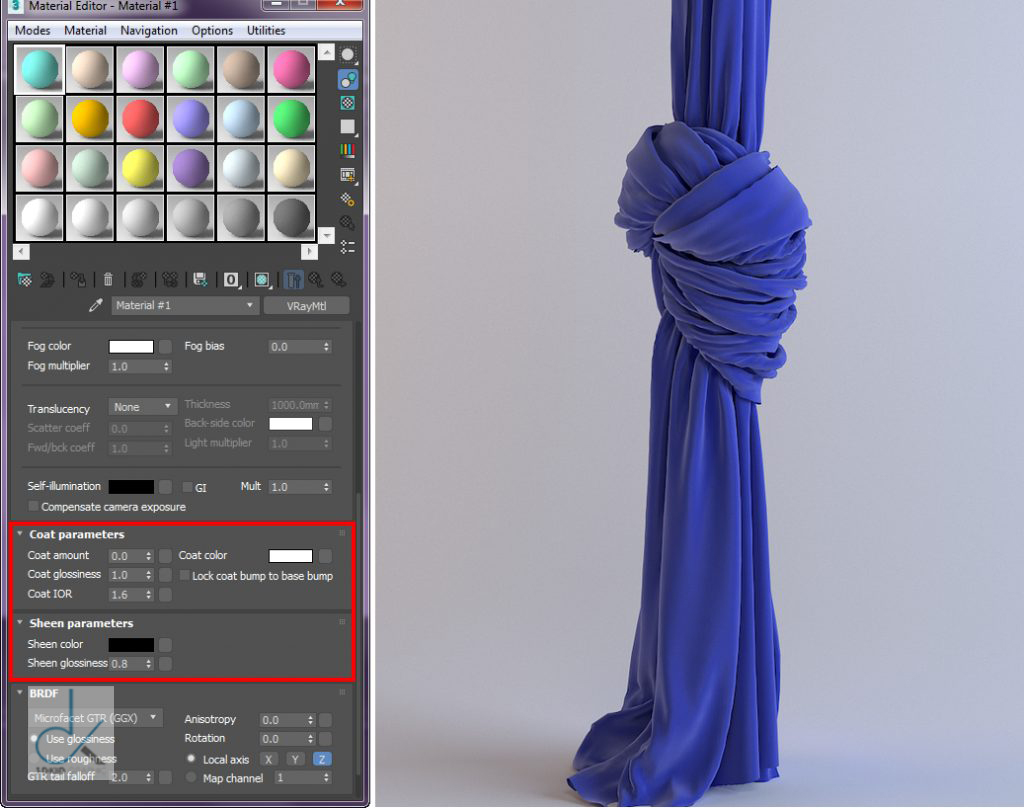The width and height of the screenshot is (1024, 808).
Task: Click the Coat IOR spinner arrows
Action: click(149, 594)
